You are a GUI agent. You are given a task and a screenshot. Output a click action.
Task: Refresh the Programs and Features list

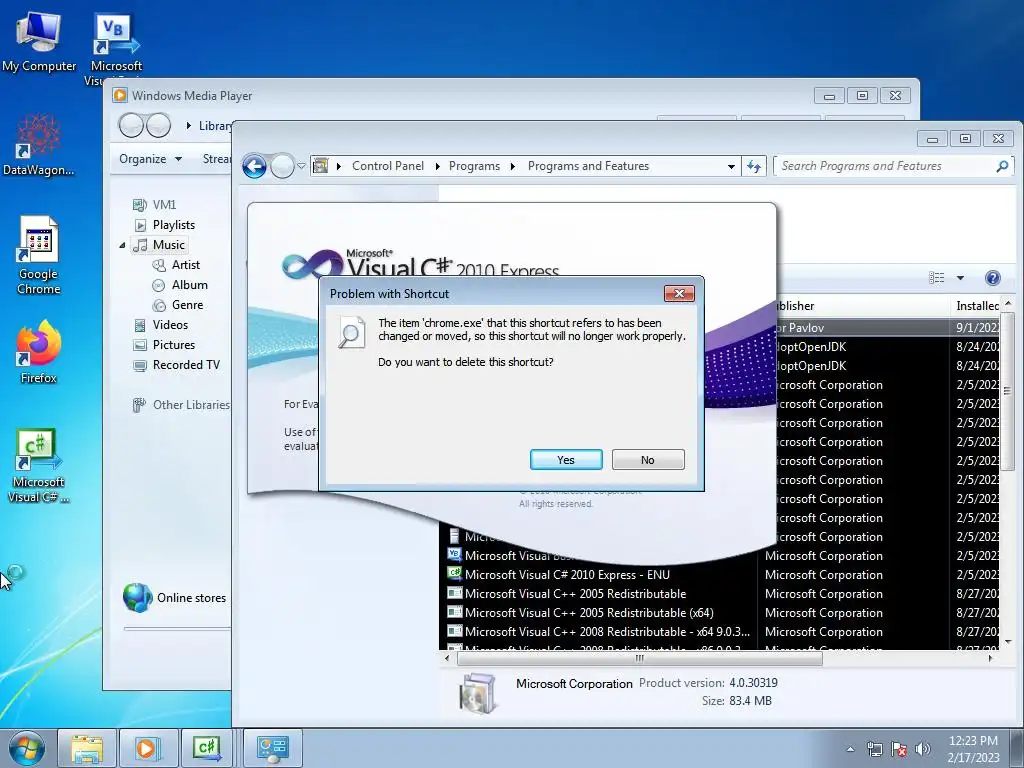click(x=754, y=167)
